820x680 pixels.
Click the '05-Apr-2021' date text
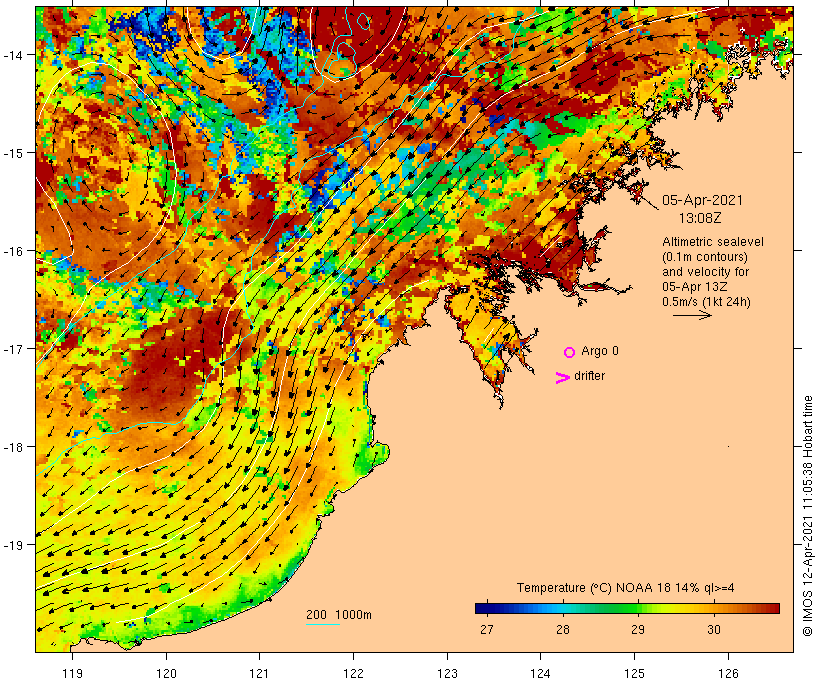pos(702,200)
